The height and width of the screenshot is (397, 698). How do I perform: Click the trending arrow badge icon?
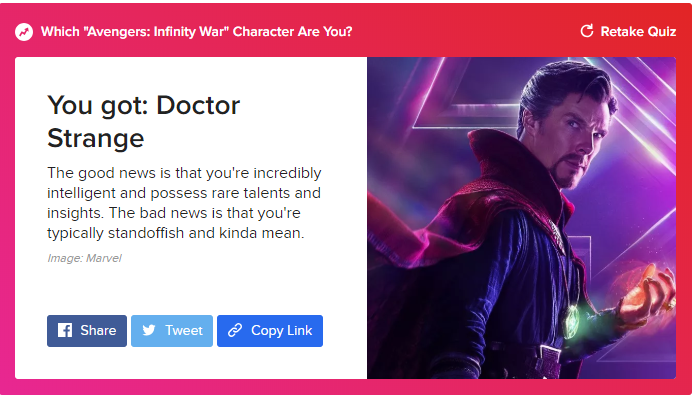tap(24, 32)
